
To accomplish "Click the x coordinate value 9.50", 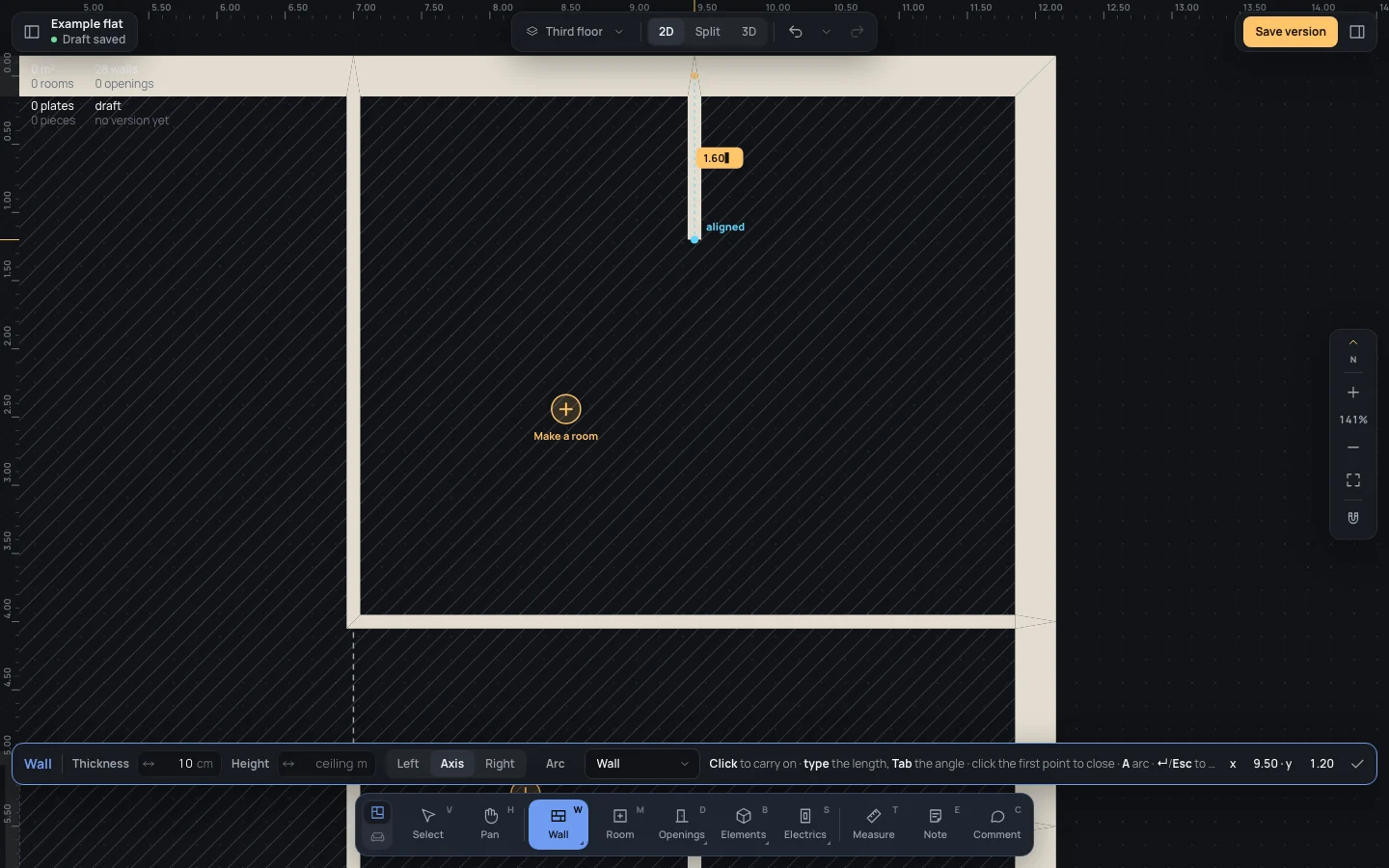I will [x=1265, y=764].
